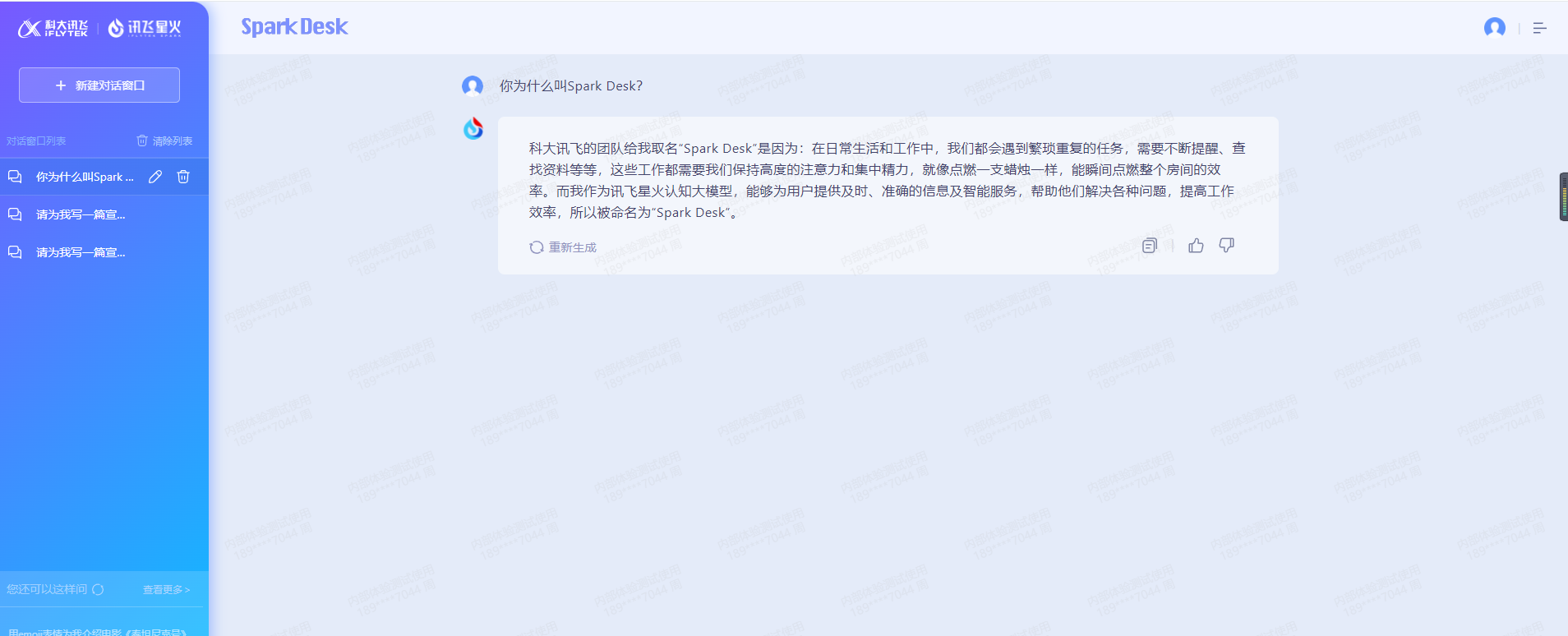This screenshot has height=636, width=1568.
Task: Open the user profile avatar in header
Action: [1494, 28]
